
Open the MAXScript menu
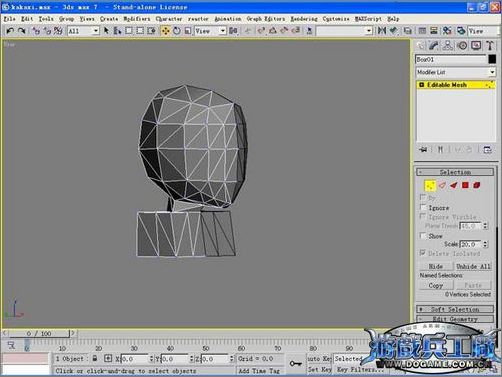[x=368, y=19]
